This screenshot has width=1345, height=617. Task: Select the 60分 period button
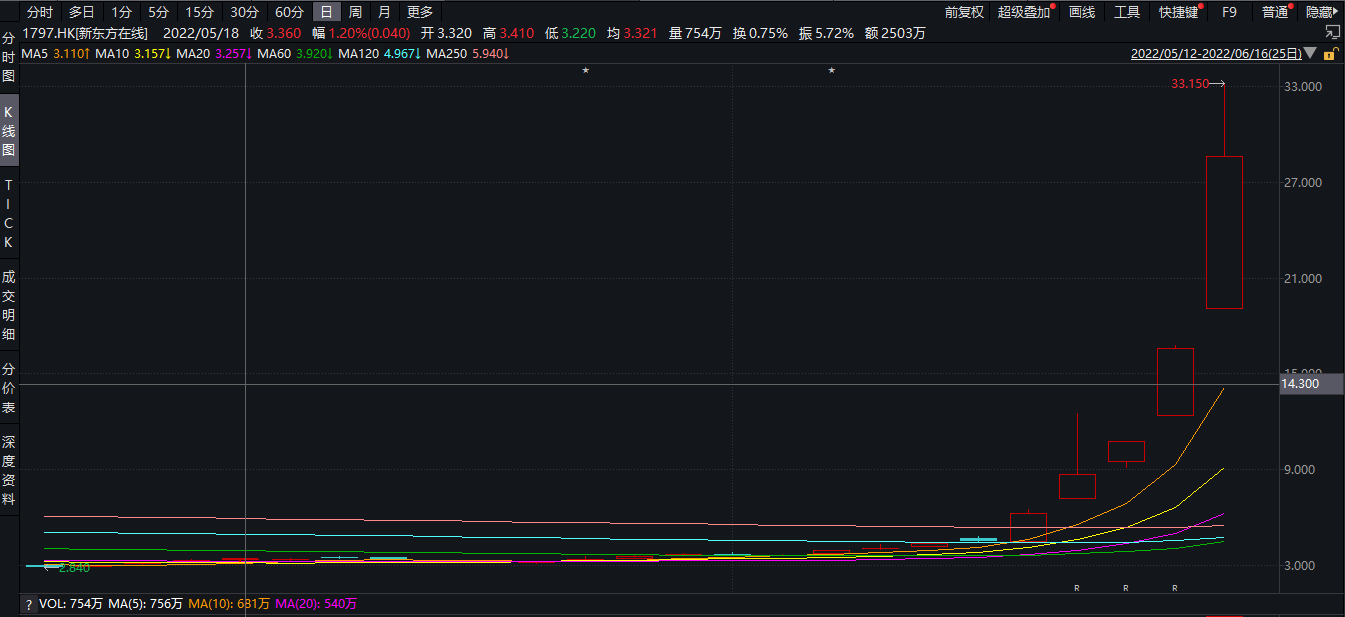tap(289, 12)
